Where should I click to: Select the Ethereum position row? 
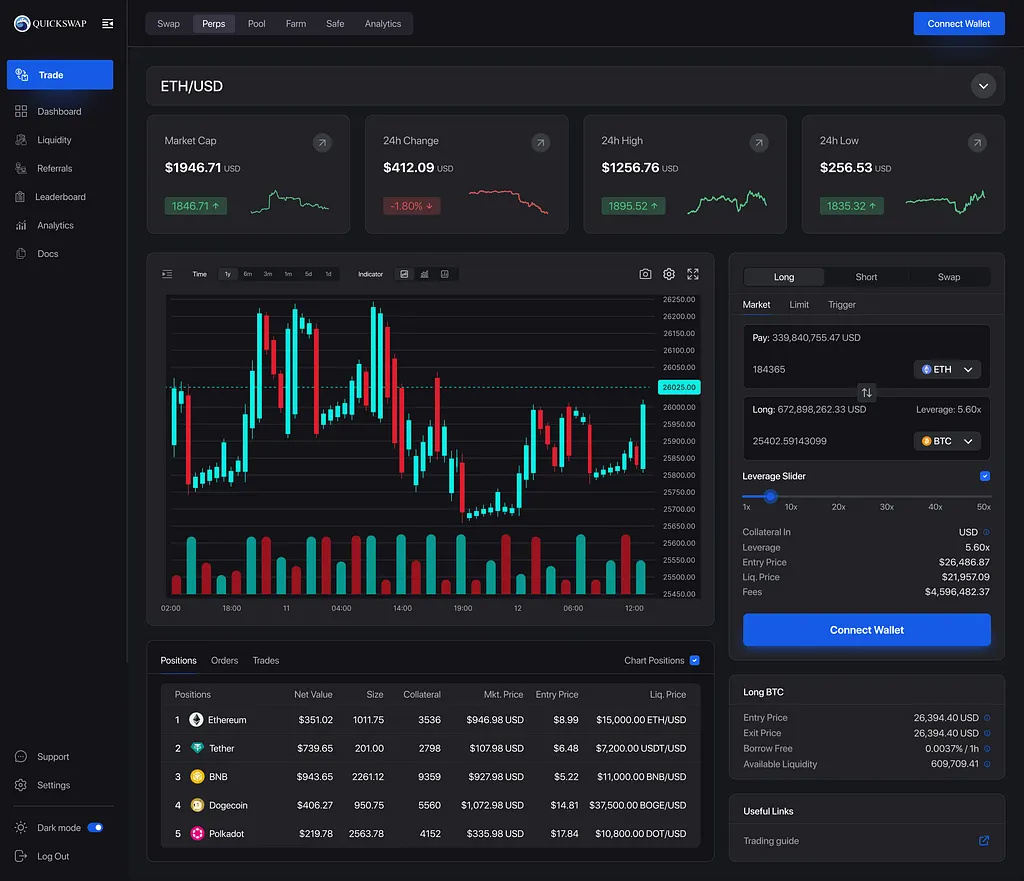click(430, 720)
